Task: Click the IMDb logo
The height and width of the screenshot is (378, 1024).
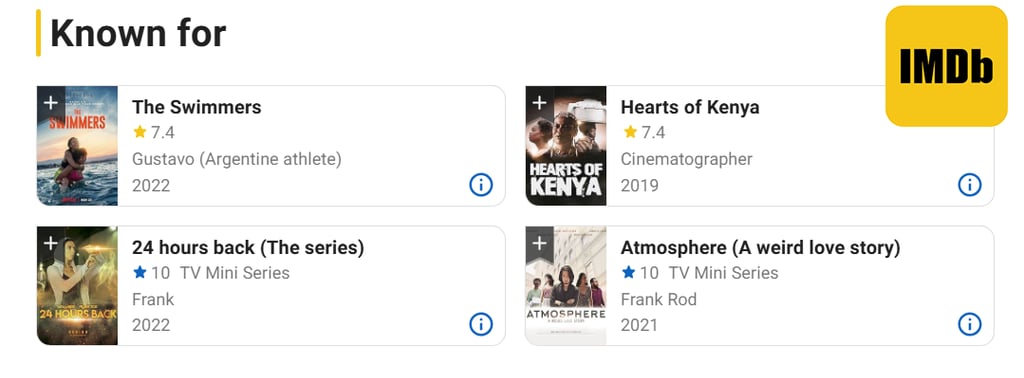Action: point(946,66)
